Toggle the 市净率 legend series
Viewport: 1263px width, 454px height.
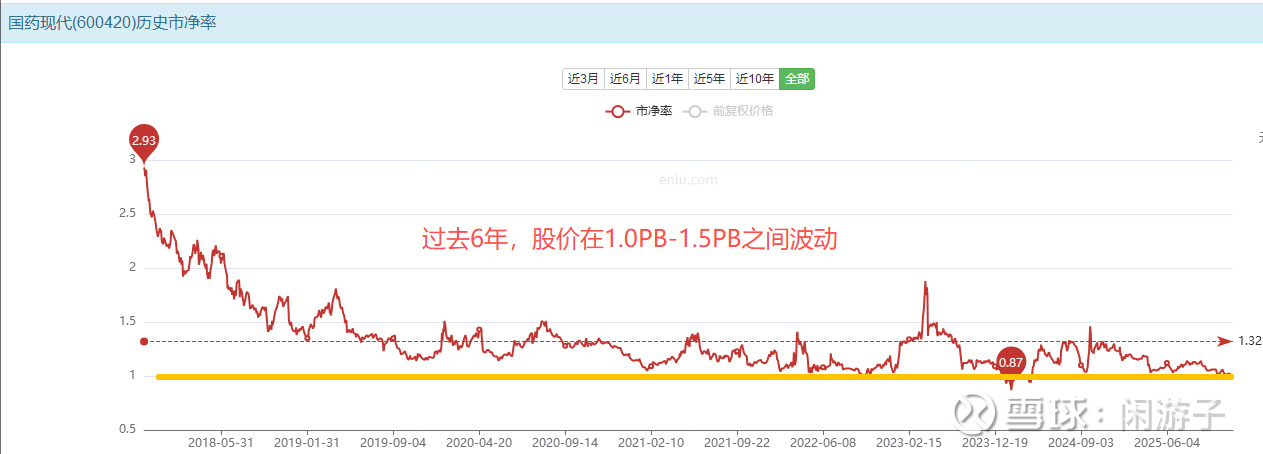click(x=639, y=111)
